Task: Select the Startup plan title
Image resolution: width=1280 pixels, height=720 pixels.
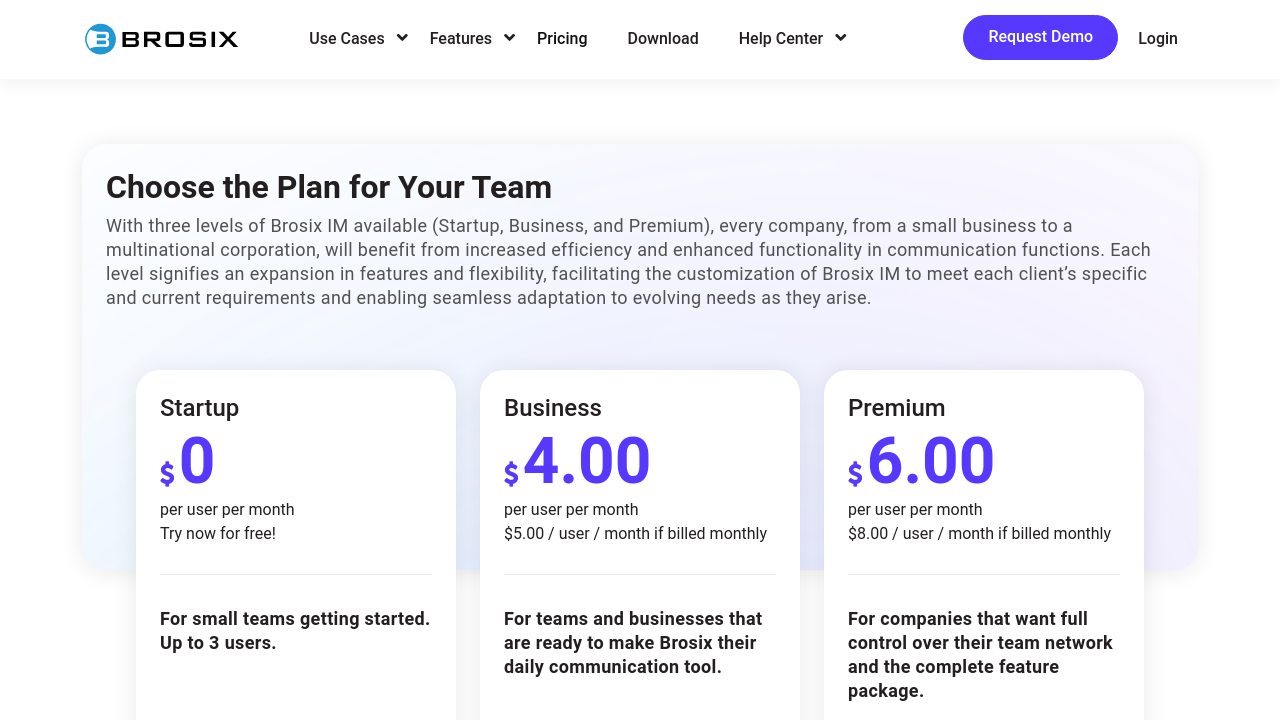Action: [x=199, y=408]
